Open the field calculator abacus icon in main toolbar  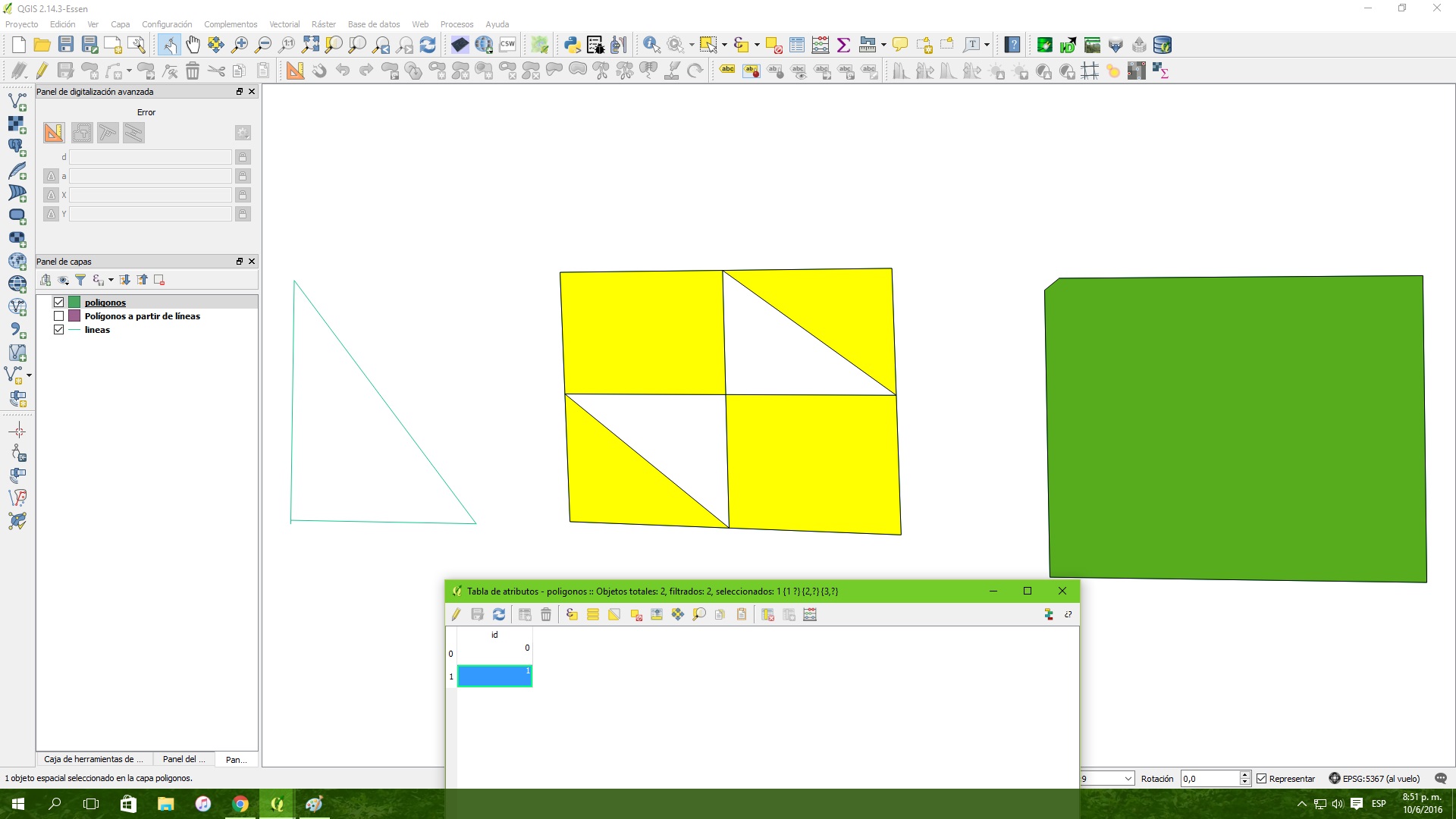point(821,45)
